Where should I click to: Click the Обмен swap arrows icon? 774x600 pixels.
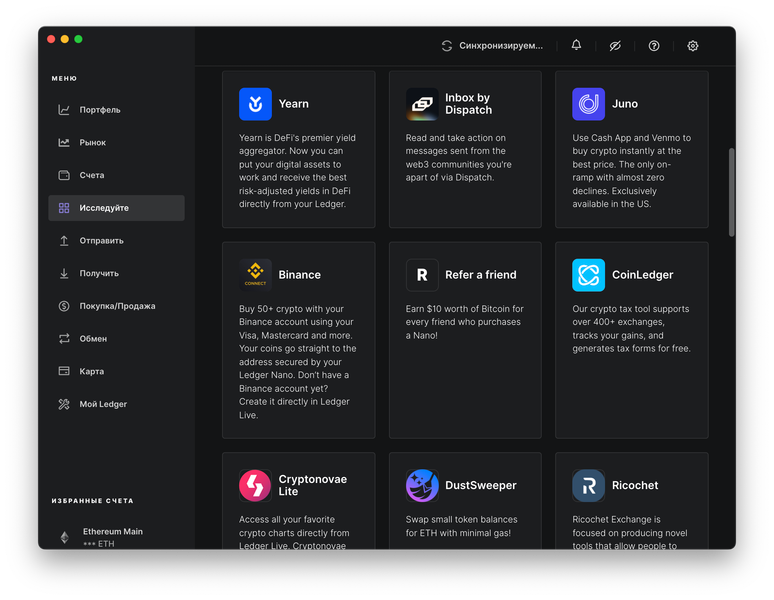click(x=64, y=338)
